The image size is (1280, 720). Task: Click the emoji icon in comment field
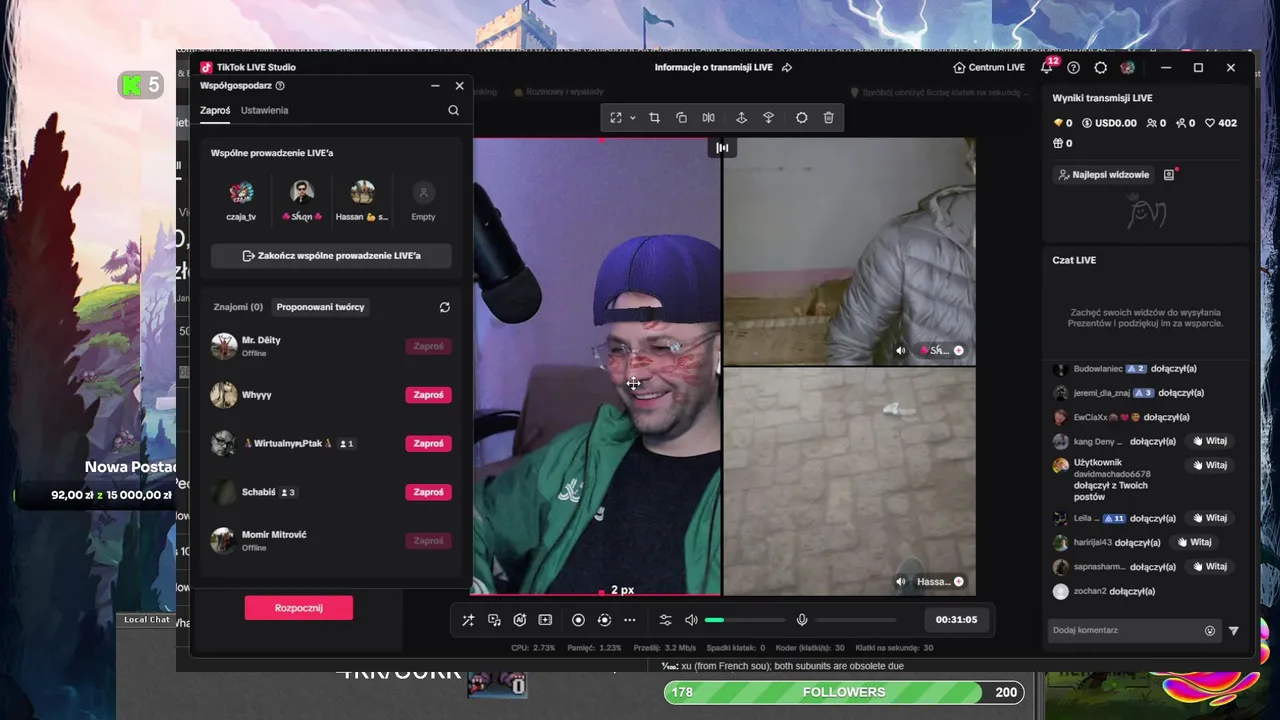tap(1210, 631)
